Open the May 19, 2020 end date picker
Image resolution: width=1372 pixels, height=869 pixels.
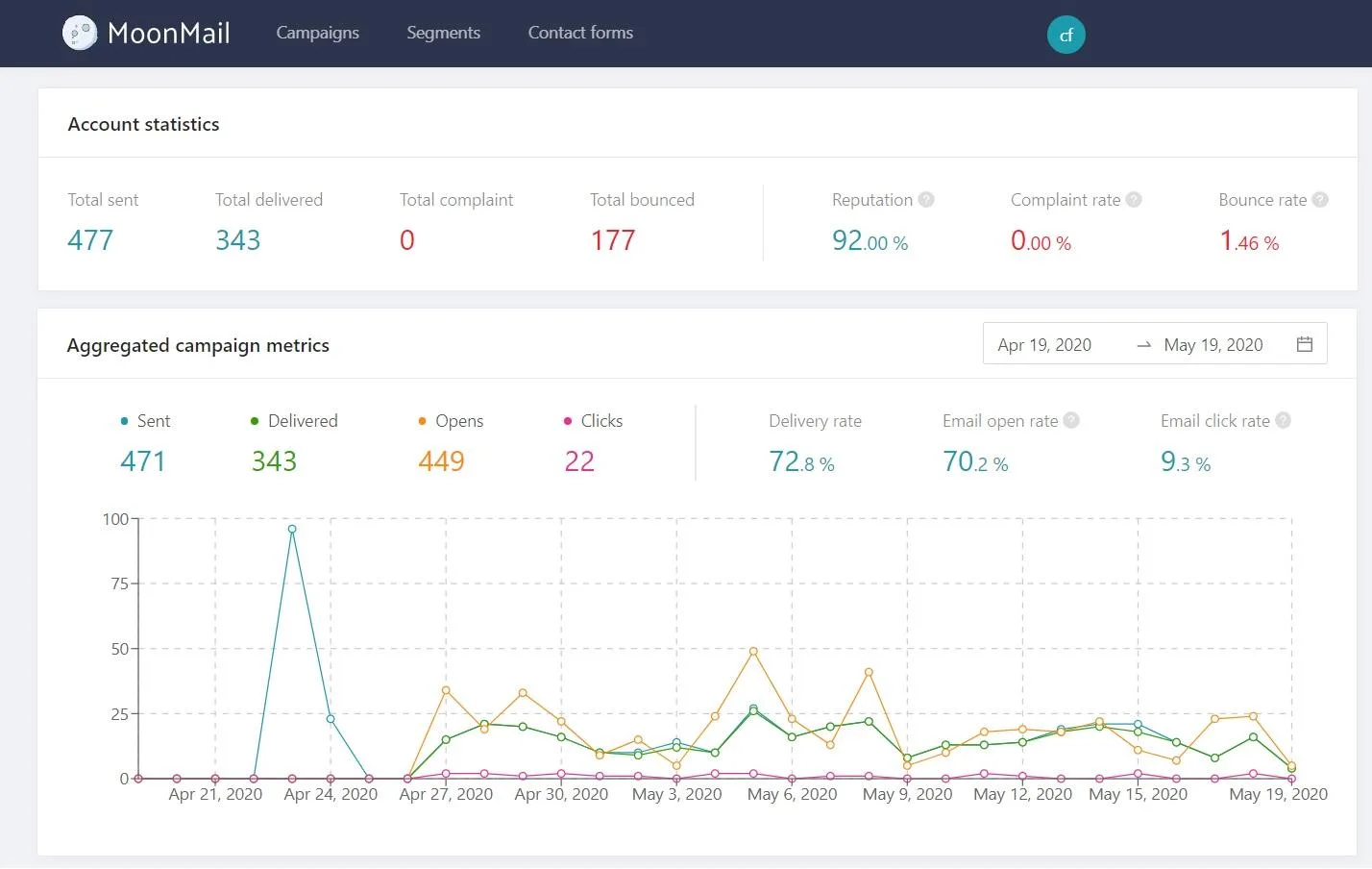tap(1213, 345)
